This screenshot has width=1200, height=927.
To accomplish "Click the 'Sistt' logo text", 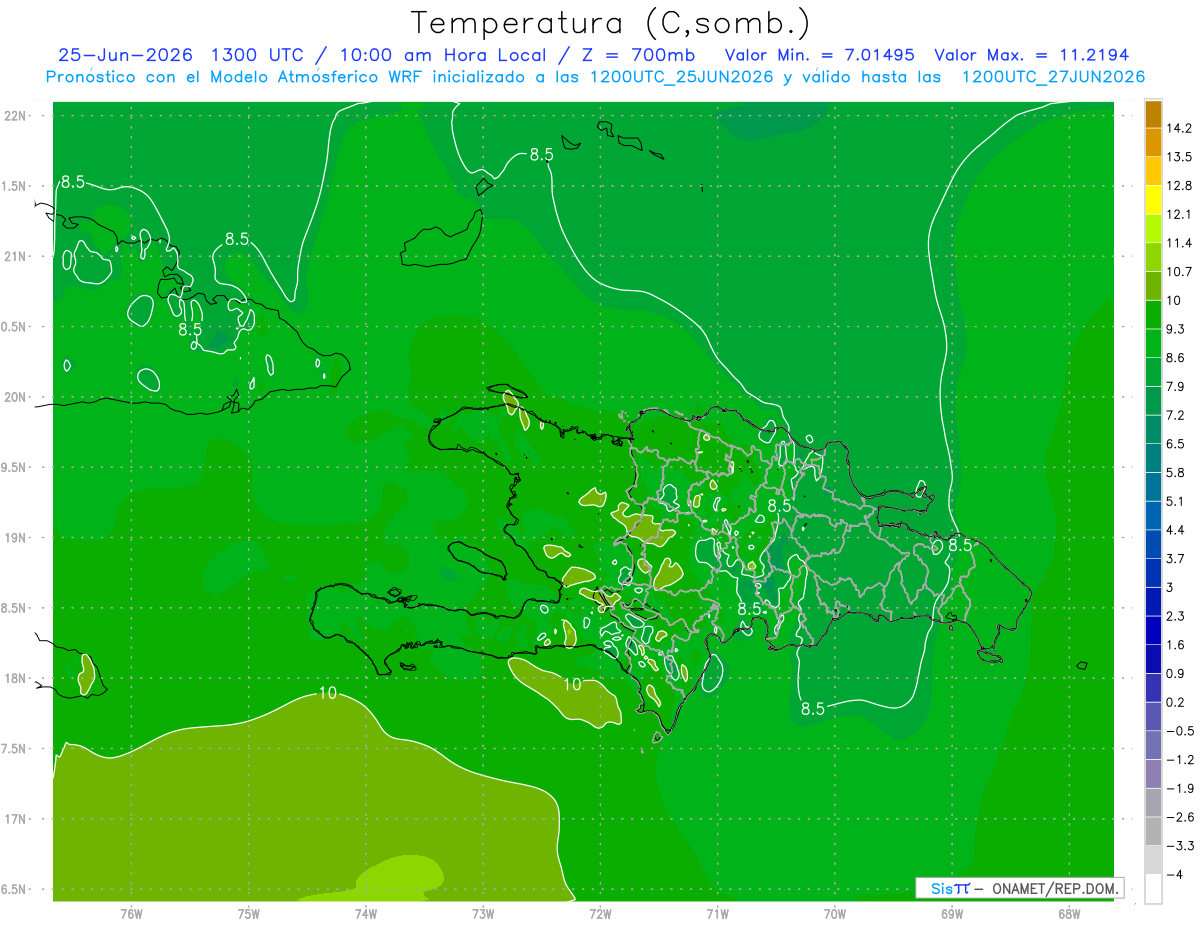I will pos(950,888).
